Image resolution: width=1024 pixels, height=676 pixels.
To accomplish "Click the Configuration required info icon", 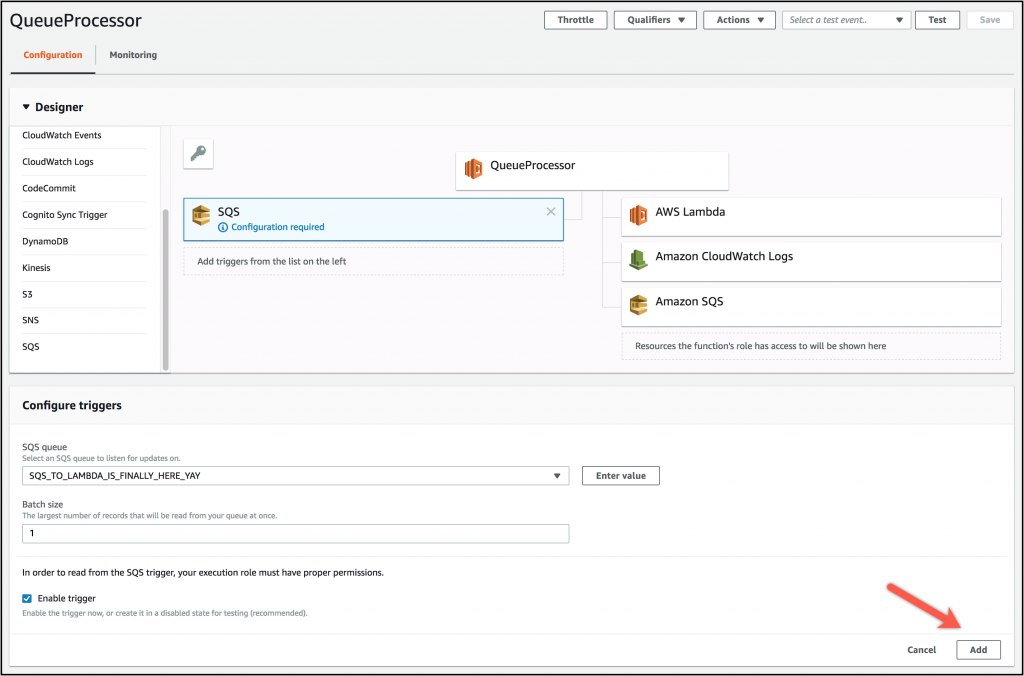I will click(223, 227).
